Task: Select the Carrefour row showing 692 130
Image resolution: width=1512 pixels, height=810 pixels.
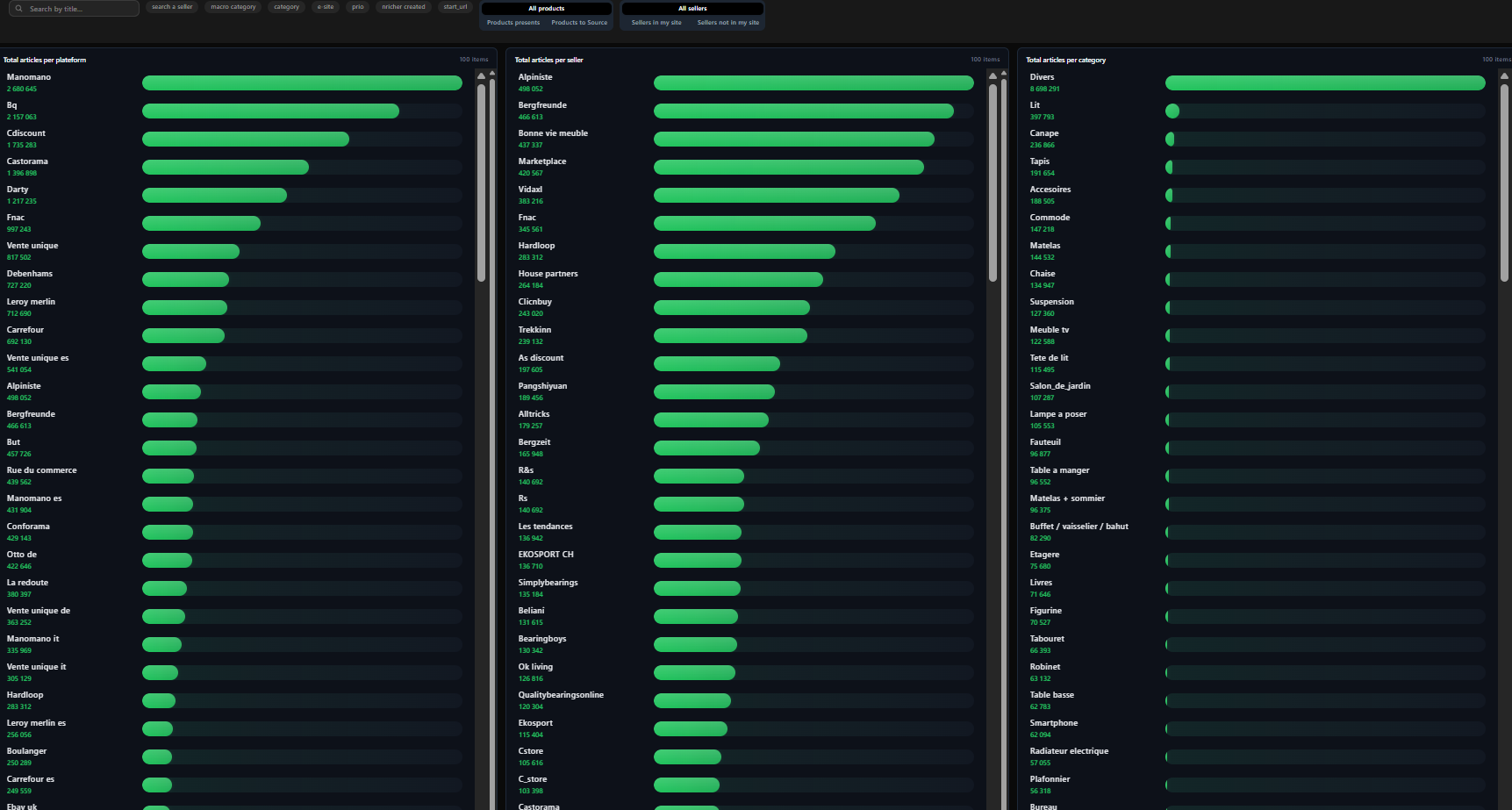Action: click(x=234, y=335)
